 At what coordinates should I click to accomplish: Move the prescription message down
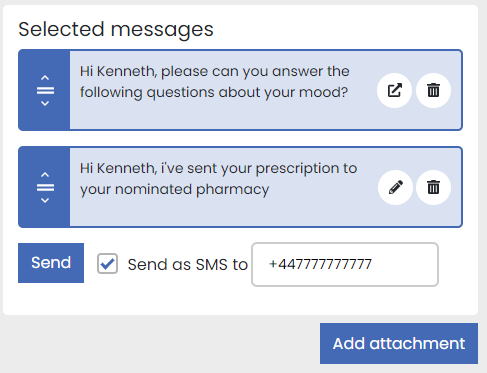(x=45, y=200)
